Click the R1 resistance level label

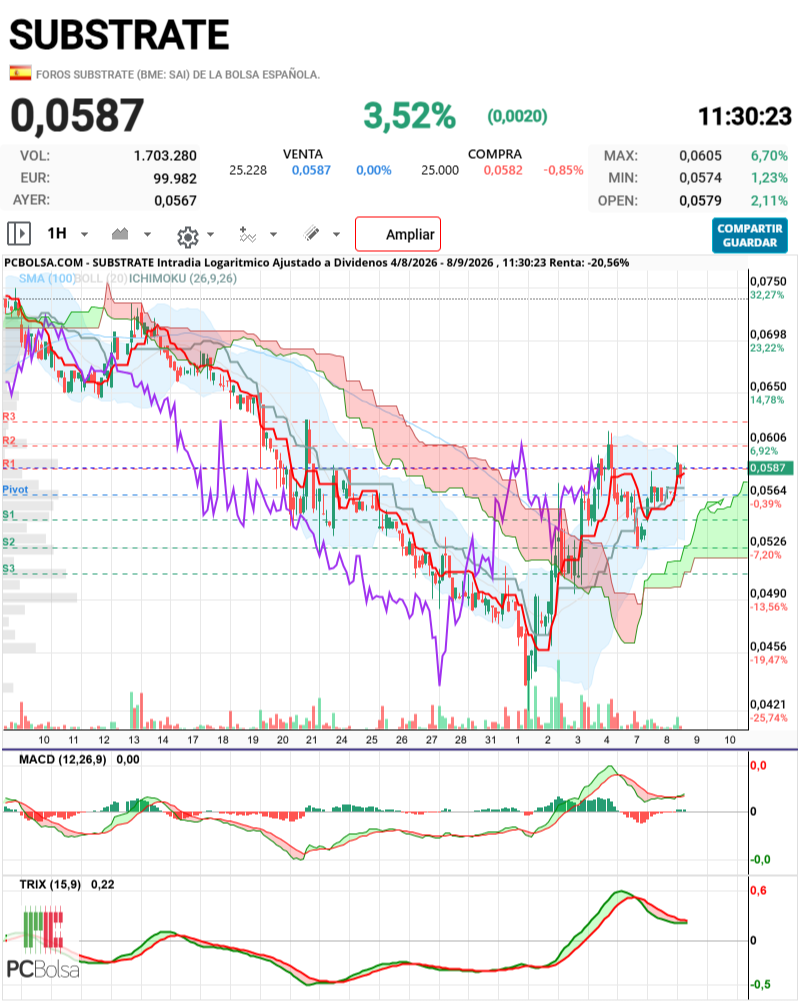point(9,463)
